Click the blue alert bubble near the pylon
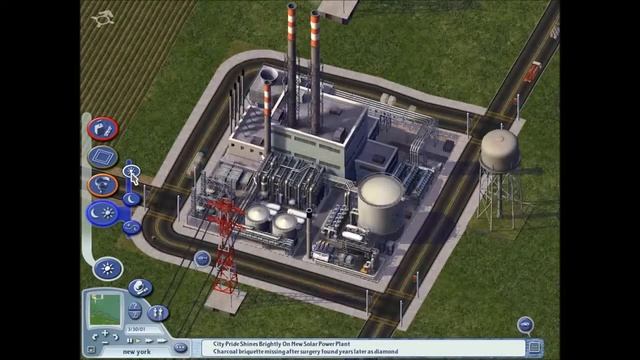This screenshot has height=360, width=640. tap(202, 259)
